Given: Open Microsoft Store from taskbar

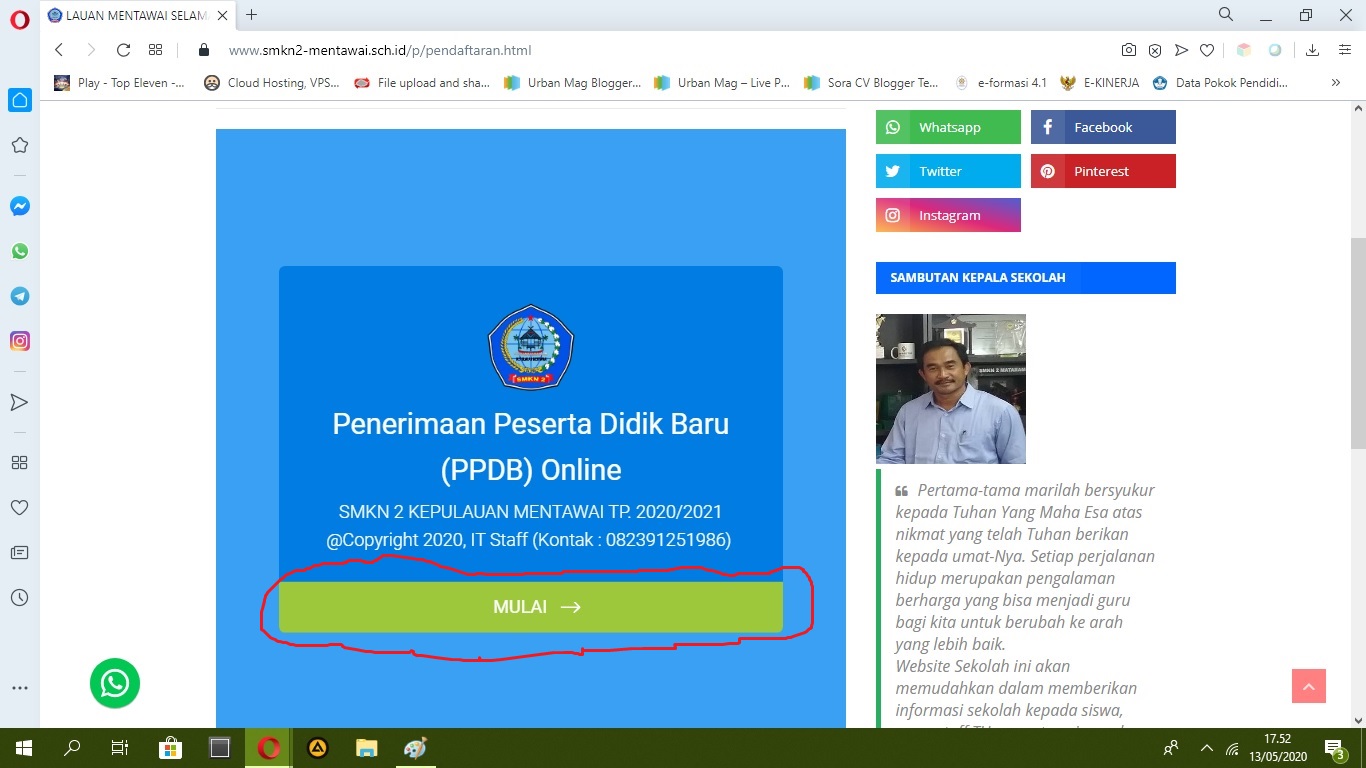Looking at the screenshot, I should pyautogui.click(x=170, y=747).
